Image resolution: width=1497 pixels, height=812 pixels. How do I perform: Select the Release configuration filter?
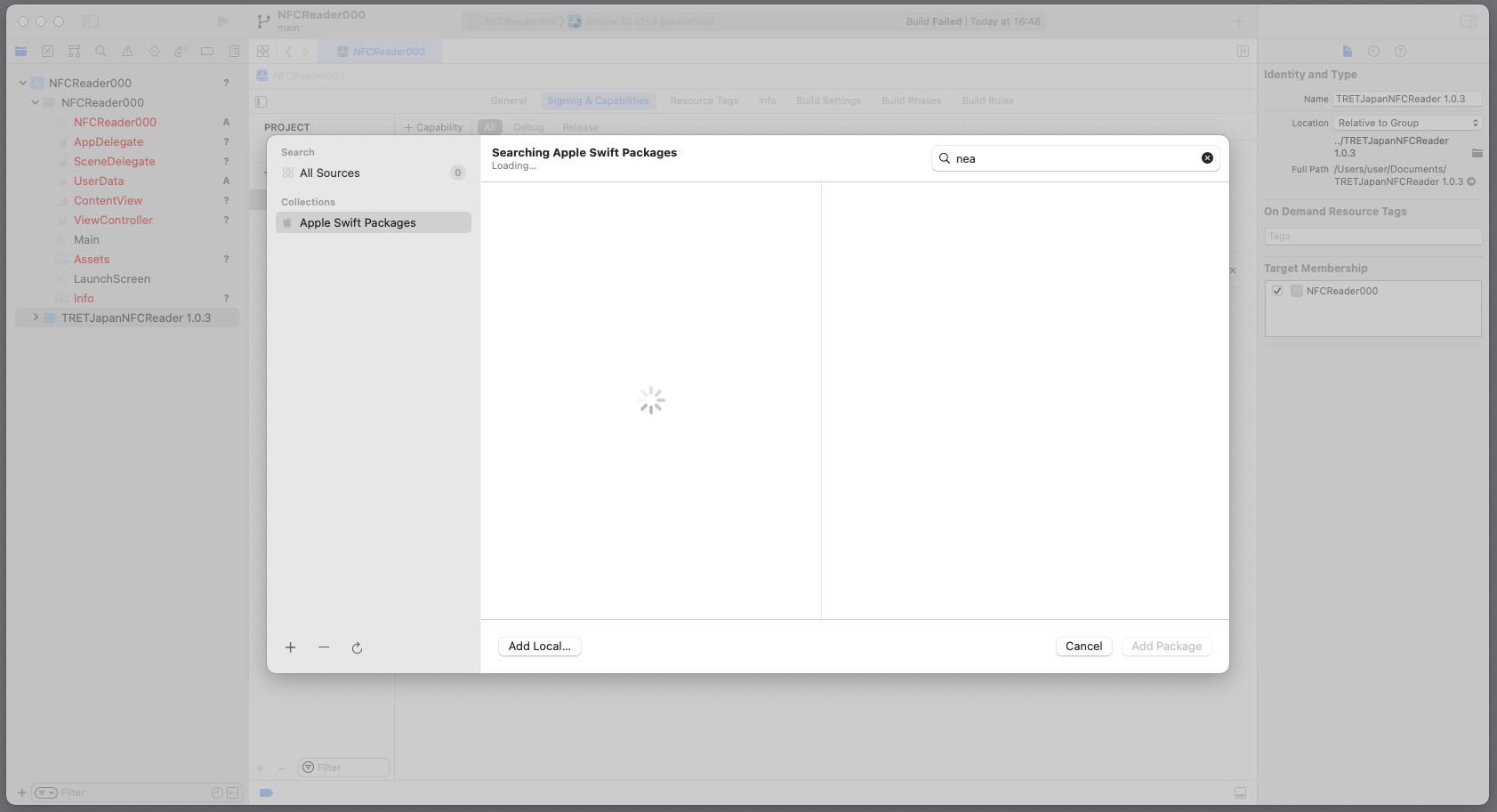pyautogui.click(x=580, y=127)
